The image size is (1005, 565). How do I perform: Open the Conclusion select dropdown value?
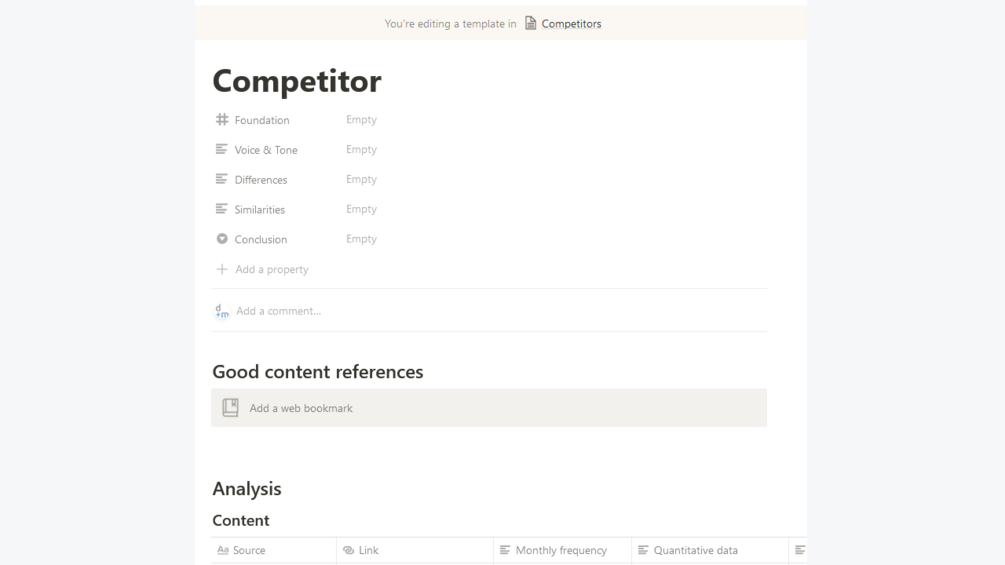point(361,240)
